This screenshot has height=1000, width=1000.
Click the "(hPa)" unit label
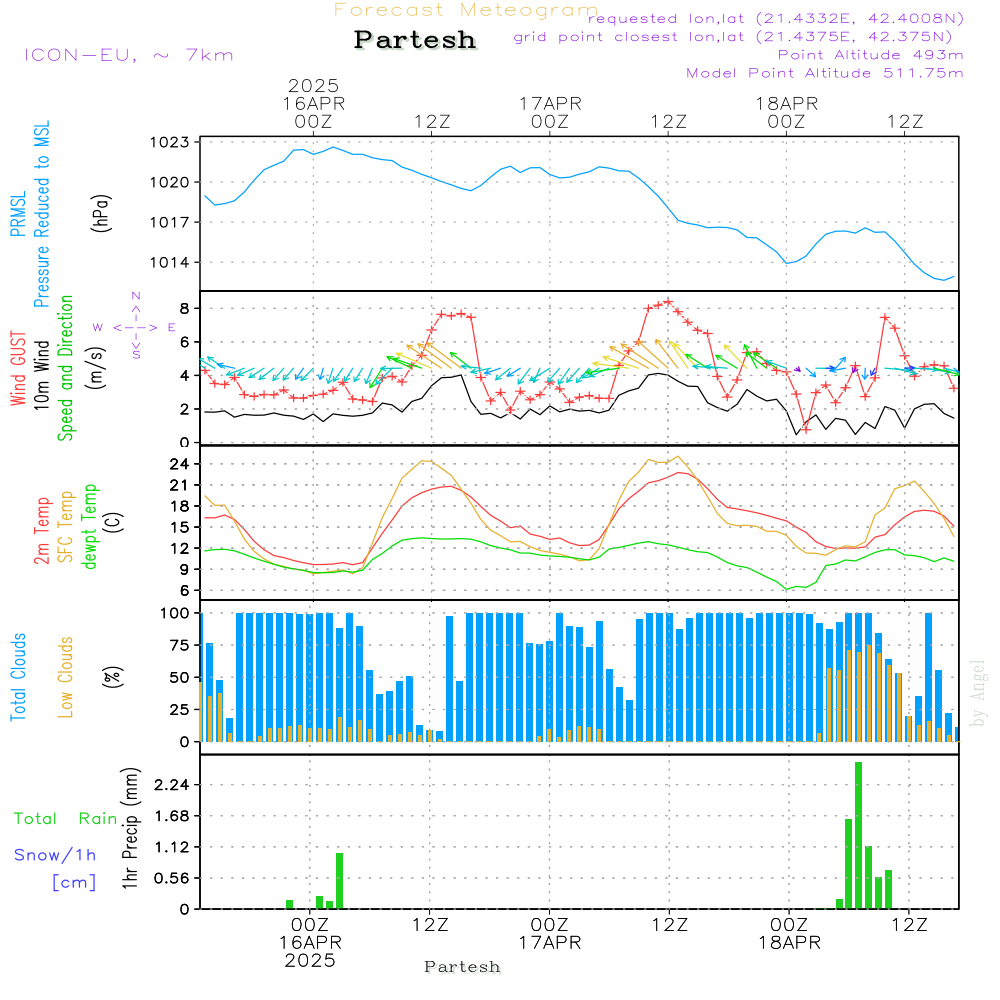[101, 213]
